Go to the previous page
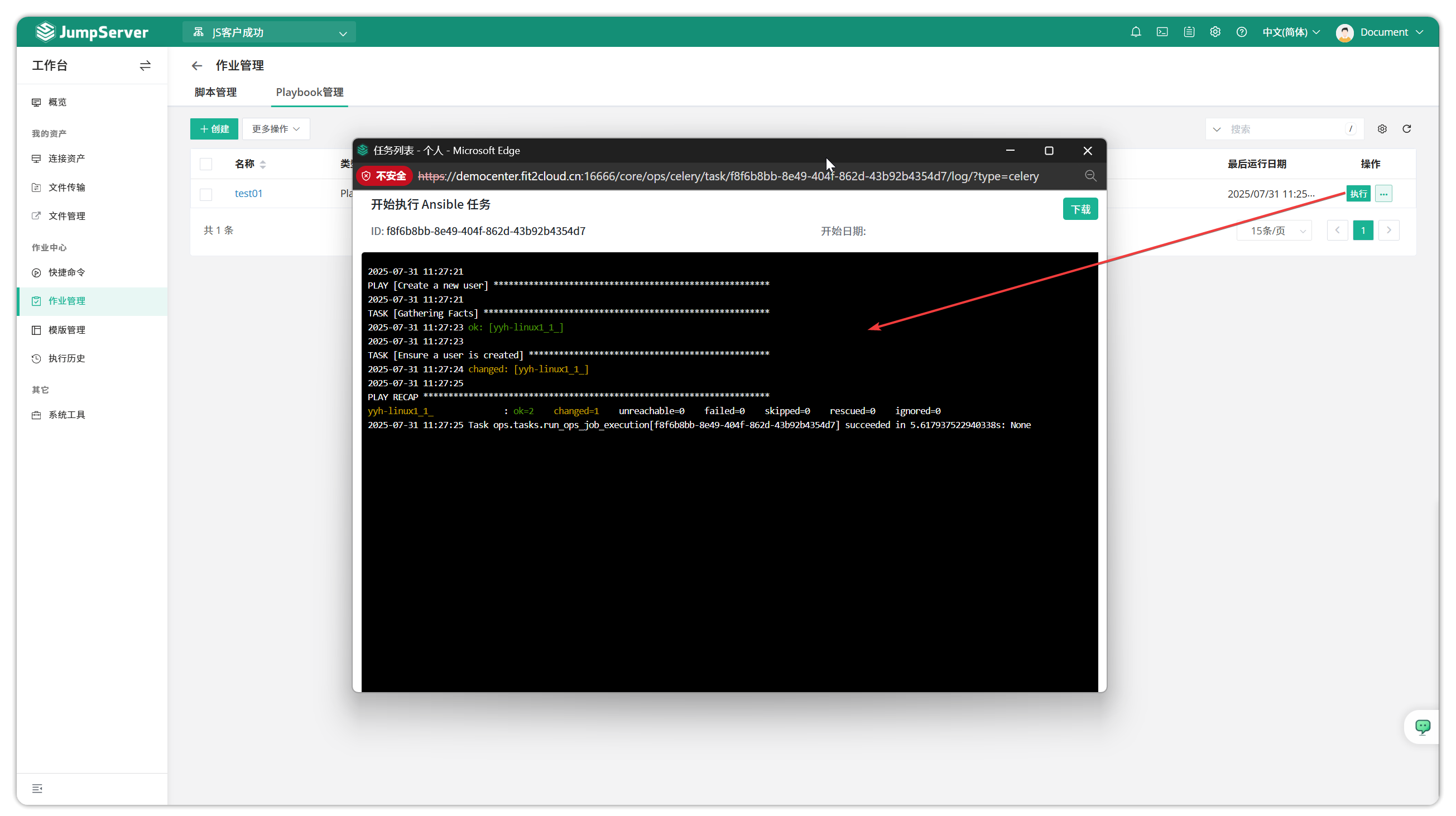 tap(1337, 230)
